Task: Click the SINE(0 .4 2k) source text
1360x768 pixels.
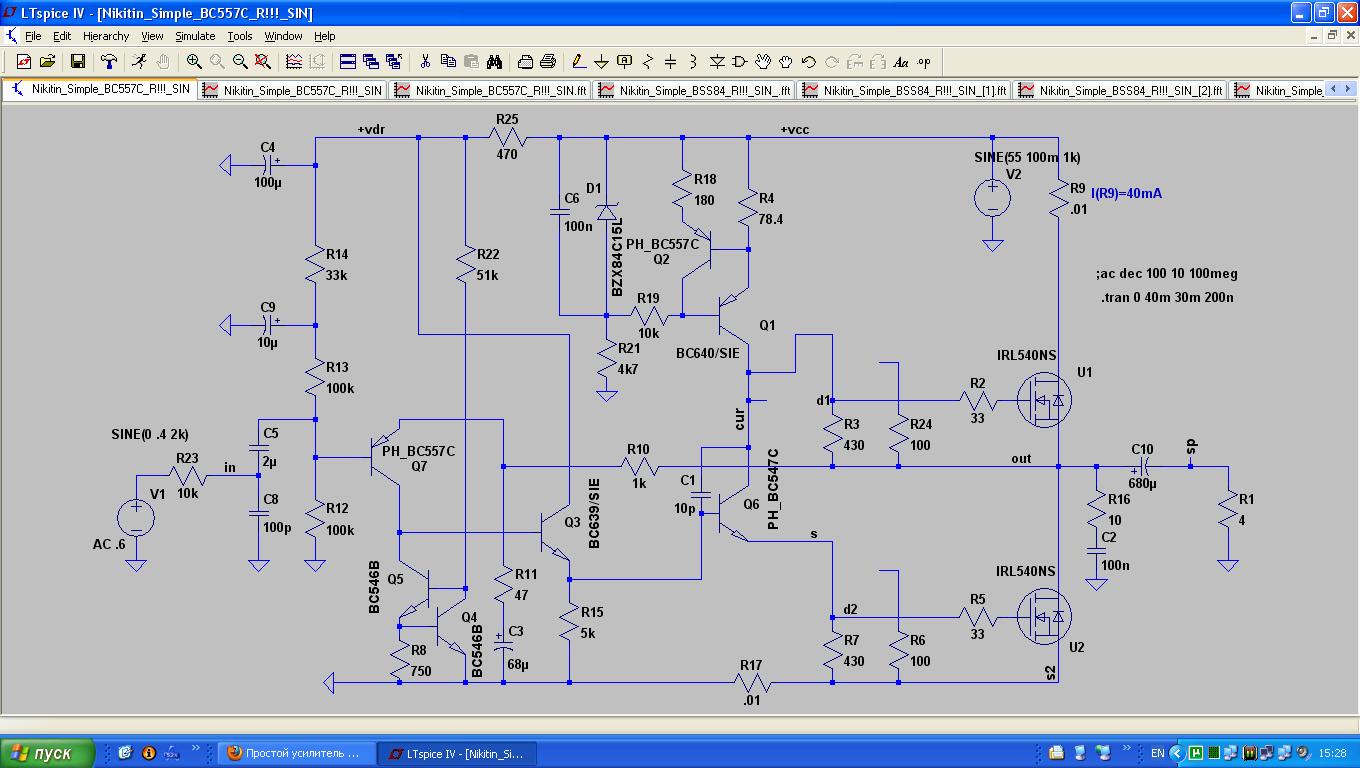Action: click(x=150, y=434)
